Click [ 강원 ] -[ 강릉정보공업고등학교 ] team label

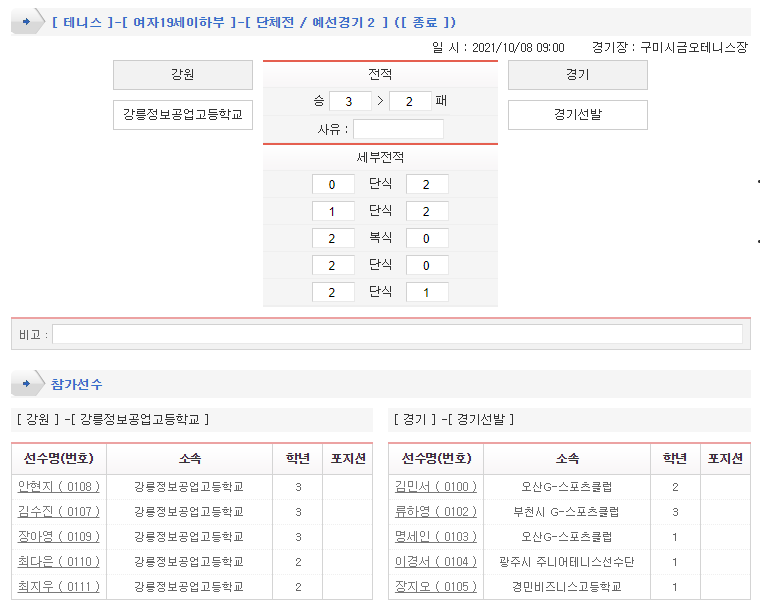pos(112,419)
